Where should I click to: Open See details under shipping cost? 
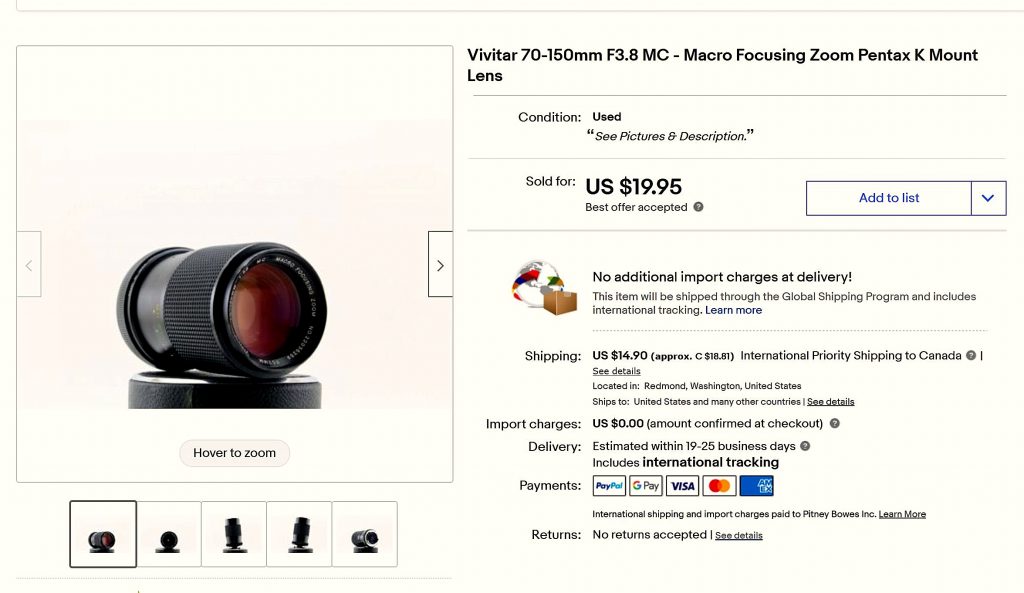point(616,371)
